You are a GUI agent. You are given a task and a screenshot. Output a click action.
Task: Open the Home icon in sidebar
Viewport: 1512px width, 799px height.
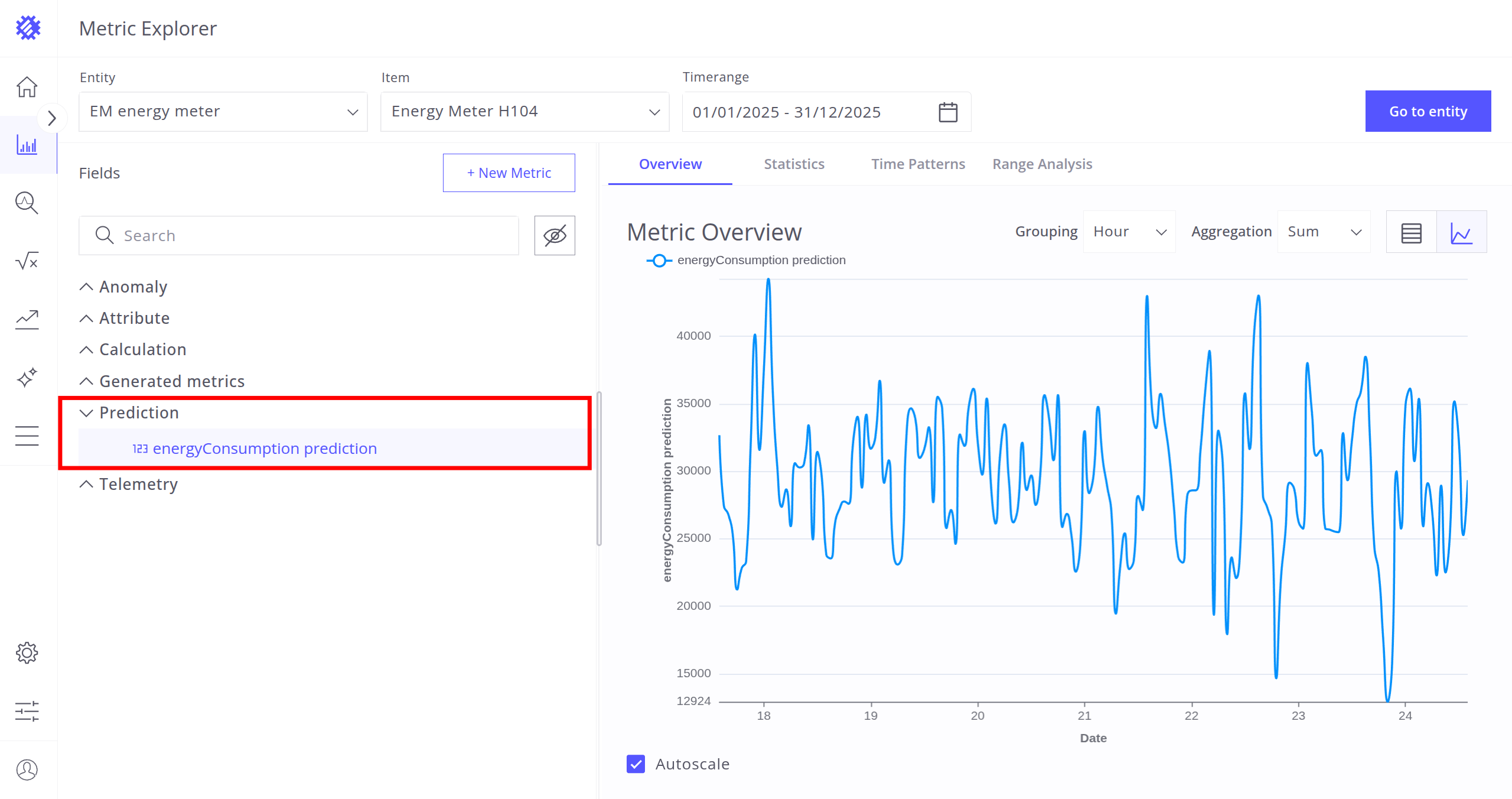[27, 87]
